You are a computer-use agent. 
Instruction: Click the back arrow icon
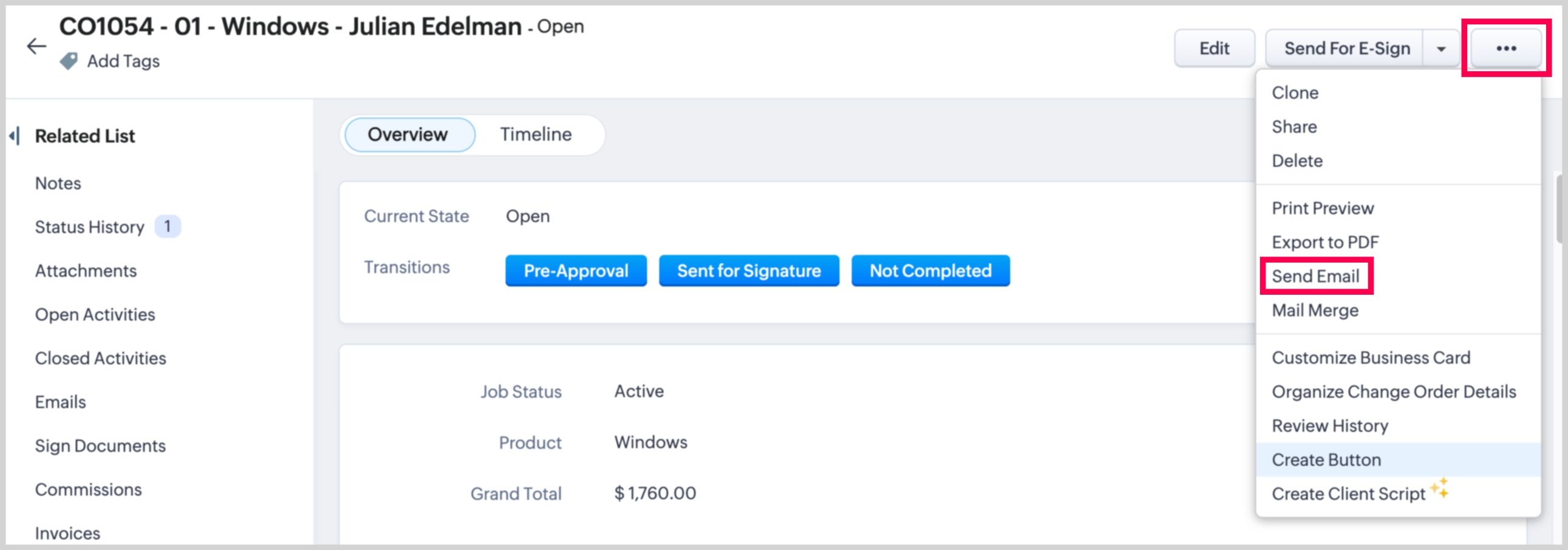click(x=36, y=46)
